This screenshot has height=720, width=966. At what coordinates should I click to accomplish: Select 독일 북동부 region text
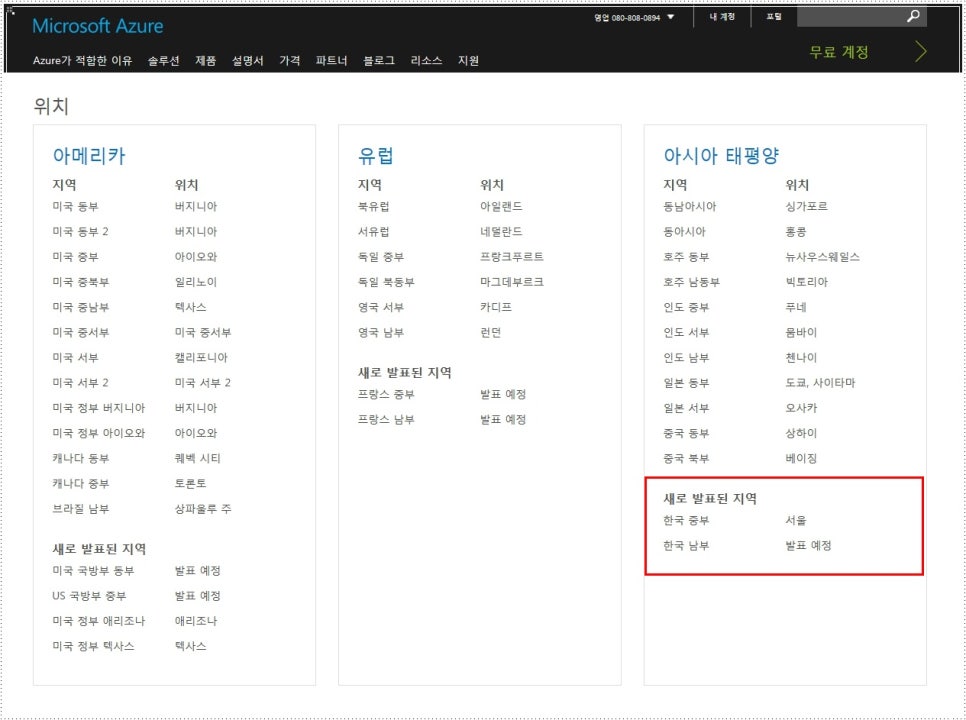[x=386, y=282]
